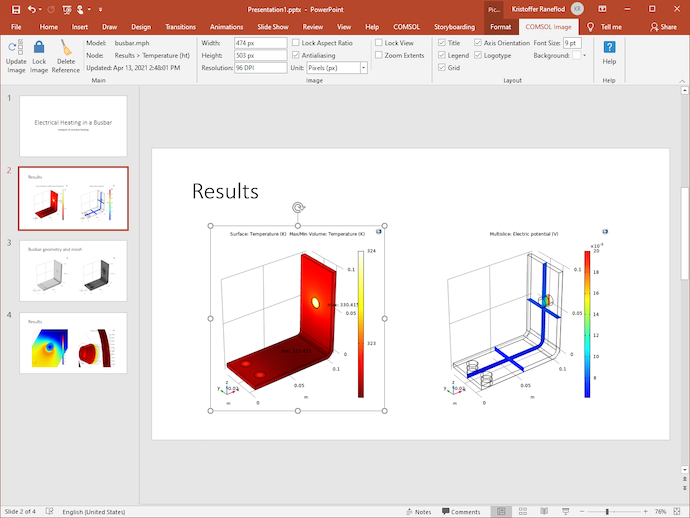Click English (United States) language button

coord(94,511)
